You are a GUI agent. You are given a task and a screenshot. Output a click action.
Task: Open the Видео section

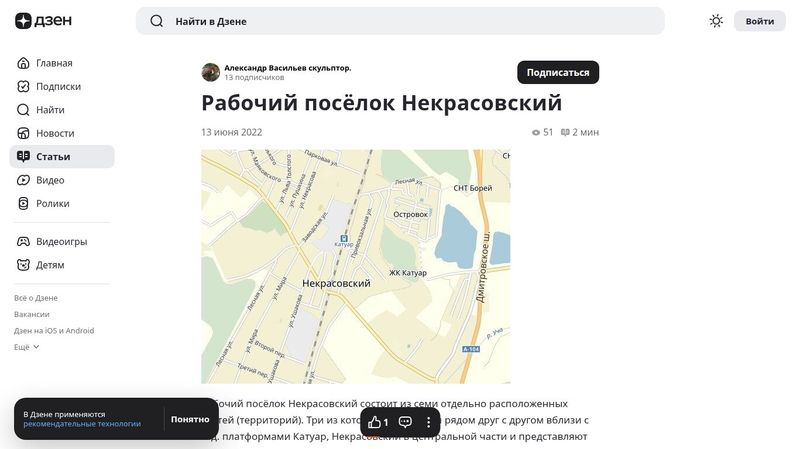49,180
